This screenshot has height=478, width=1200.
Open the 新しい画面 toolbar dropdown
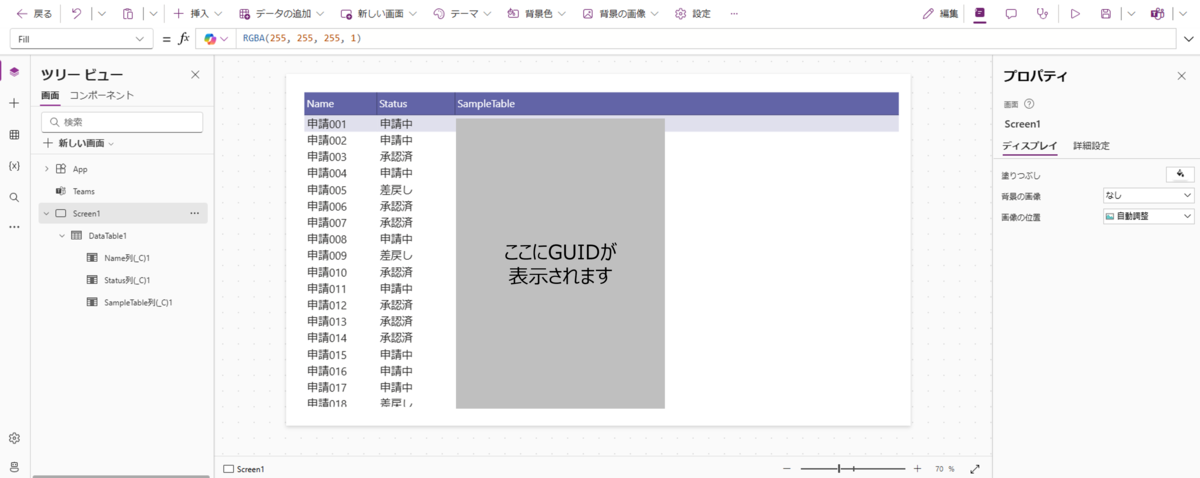point(381,14)
